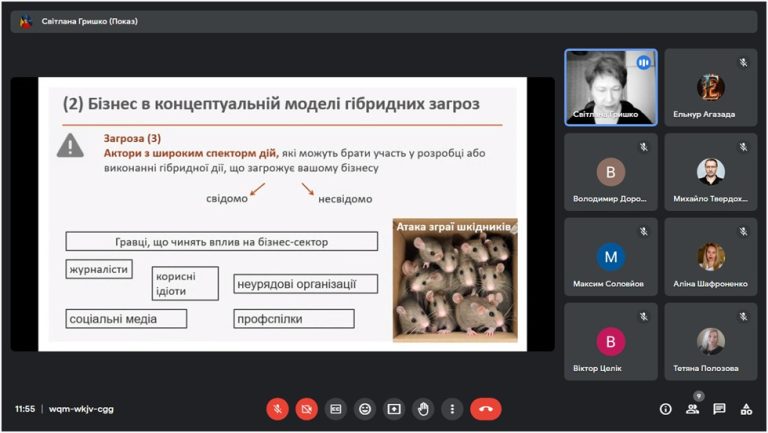Screen dimensions: 768x433
Task: Click pink B avatar of Віктор Целік
Action: [611, 341]
